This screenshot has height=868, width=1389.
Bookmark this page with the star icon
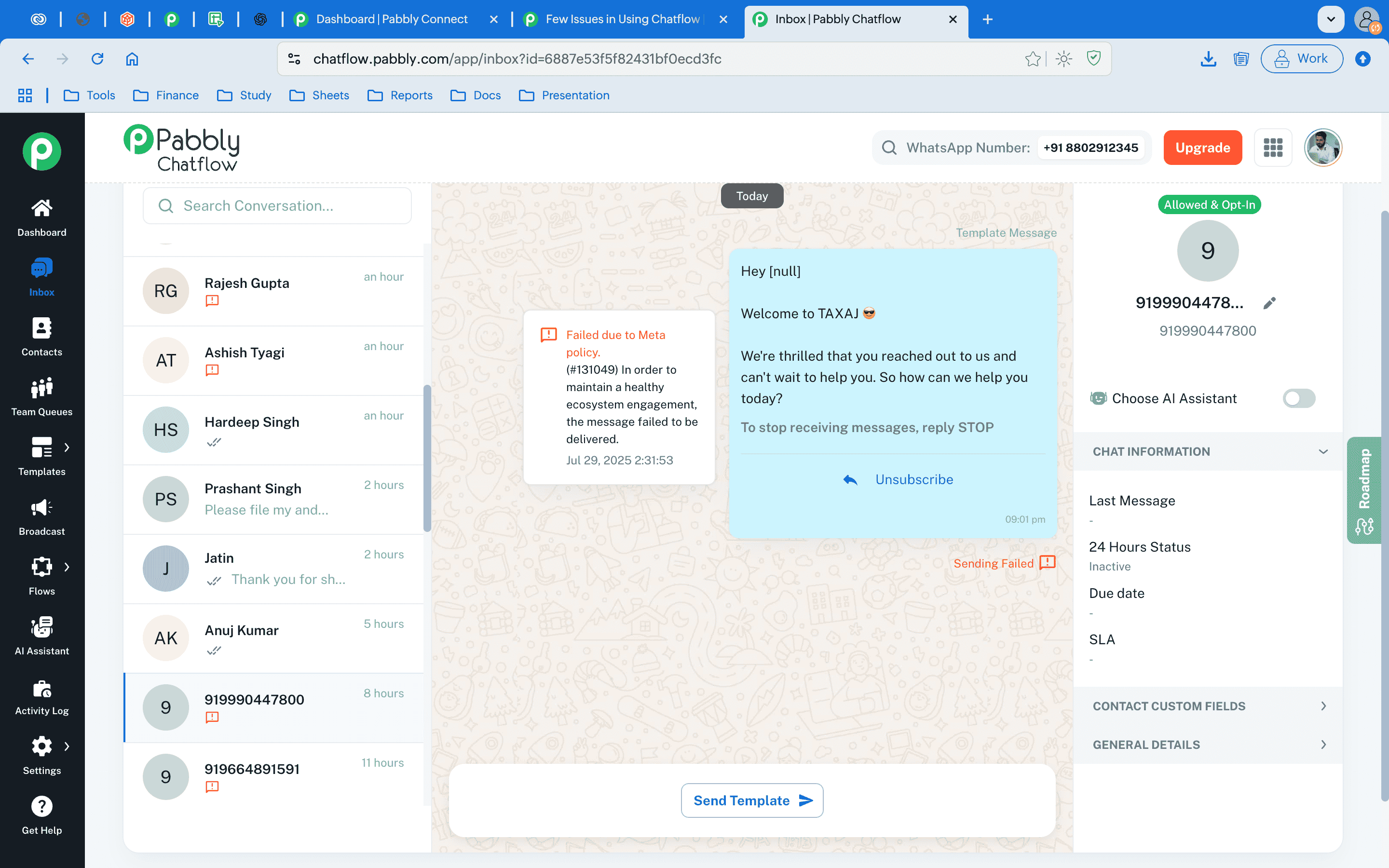point(1033,58)
